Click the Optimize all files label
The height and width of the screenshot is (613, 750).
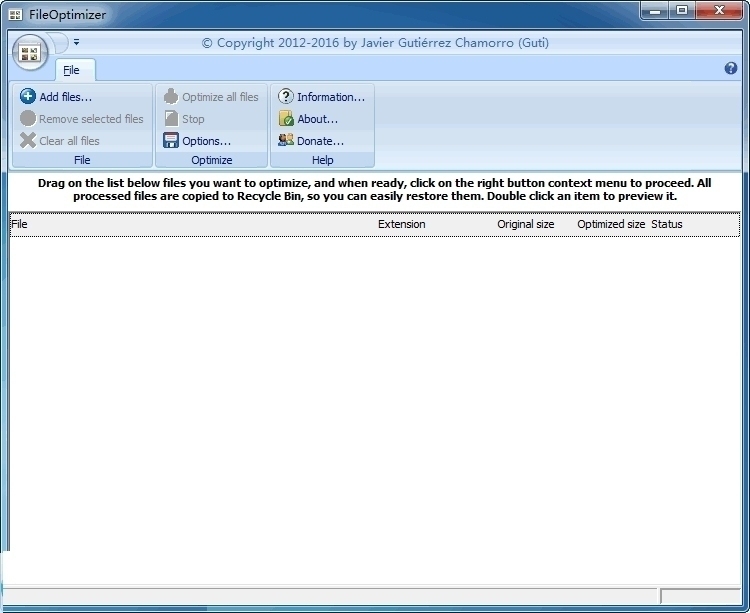(220, 97)
